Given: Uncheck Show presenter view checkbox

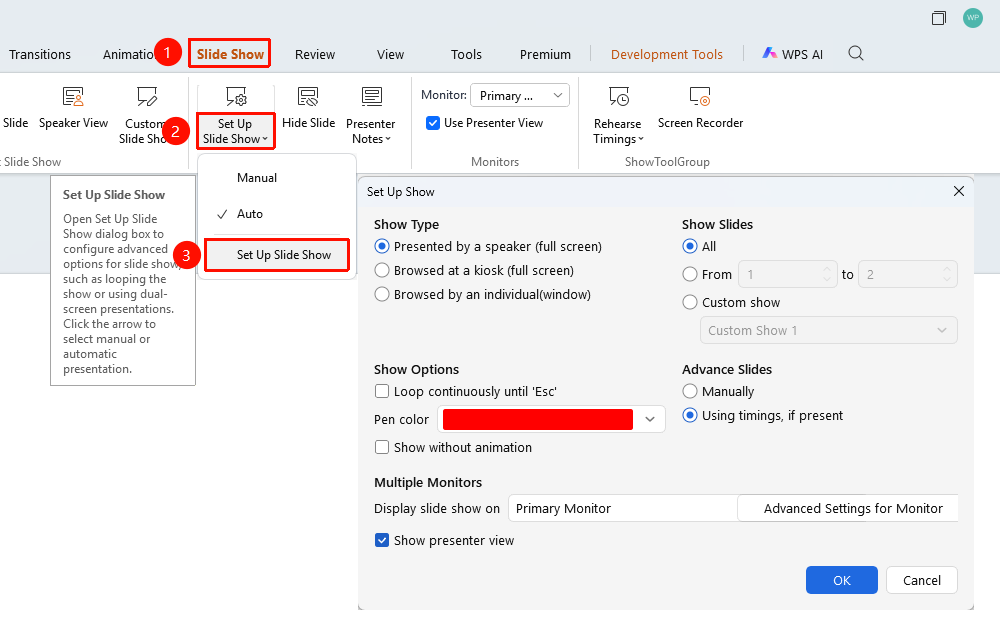Looking at the screenshot, I should (382, 540).
